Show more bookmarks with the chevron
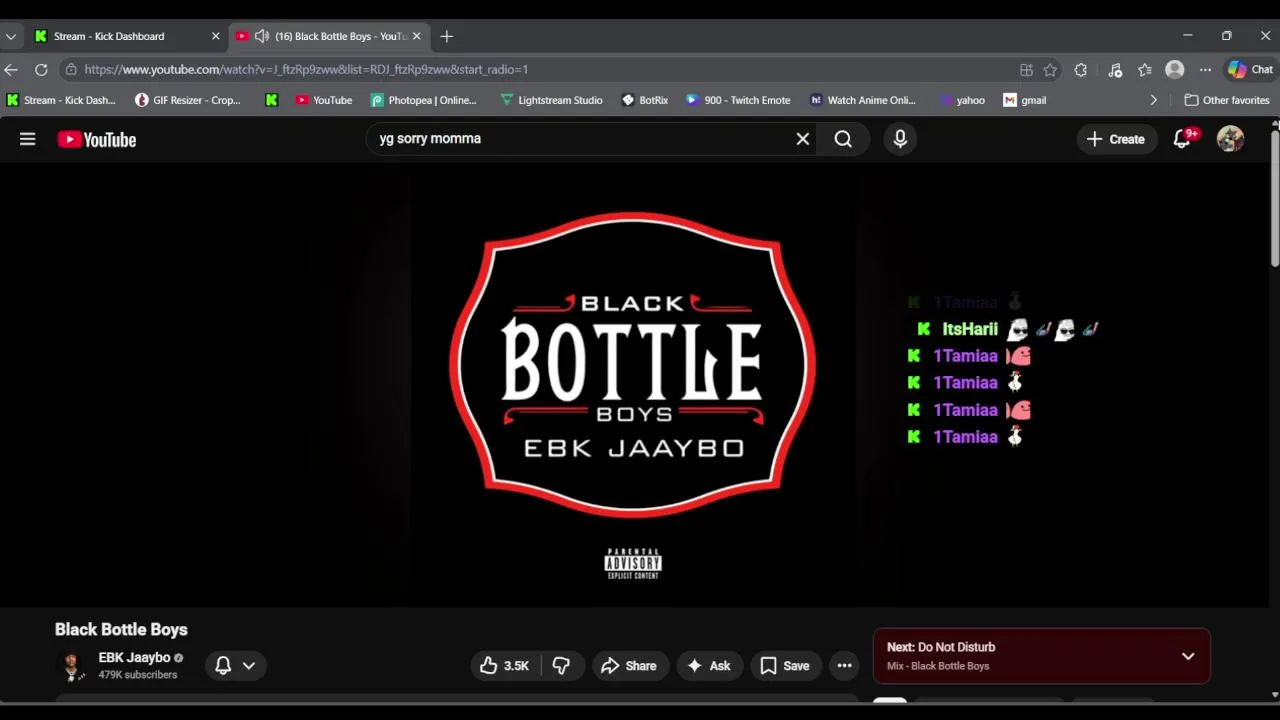 [x=1153, y=100]
